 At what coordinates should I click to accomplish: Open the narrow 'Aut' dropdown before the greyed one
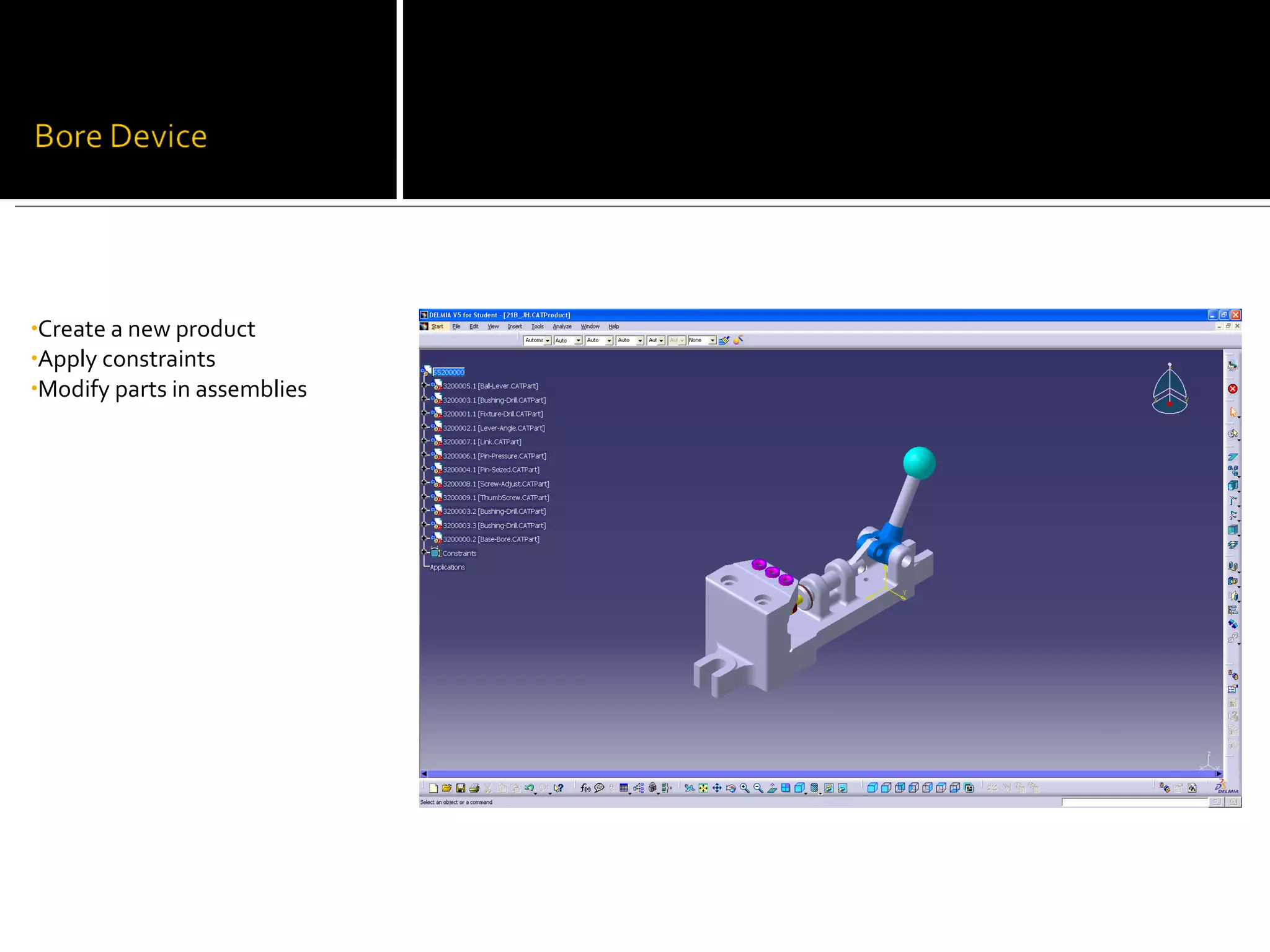tap(656, 340)
